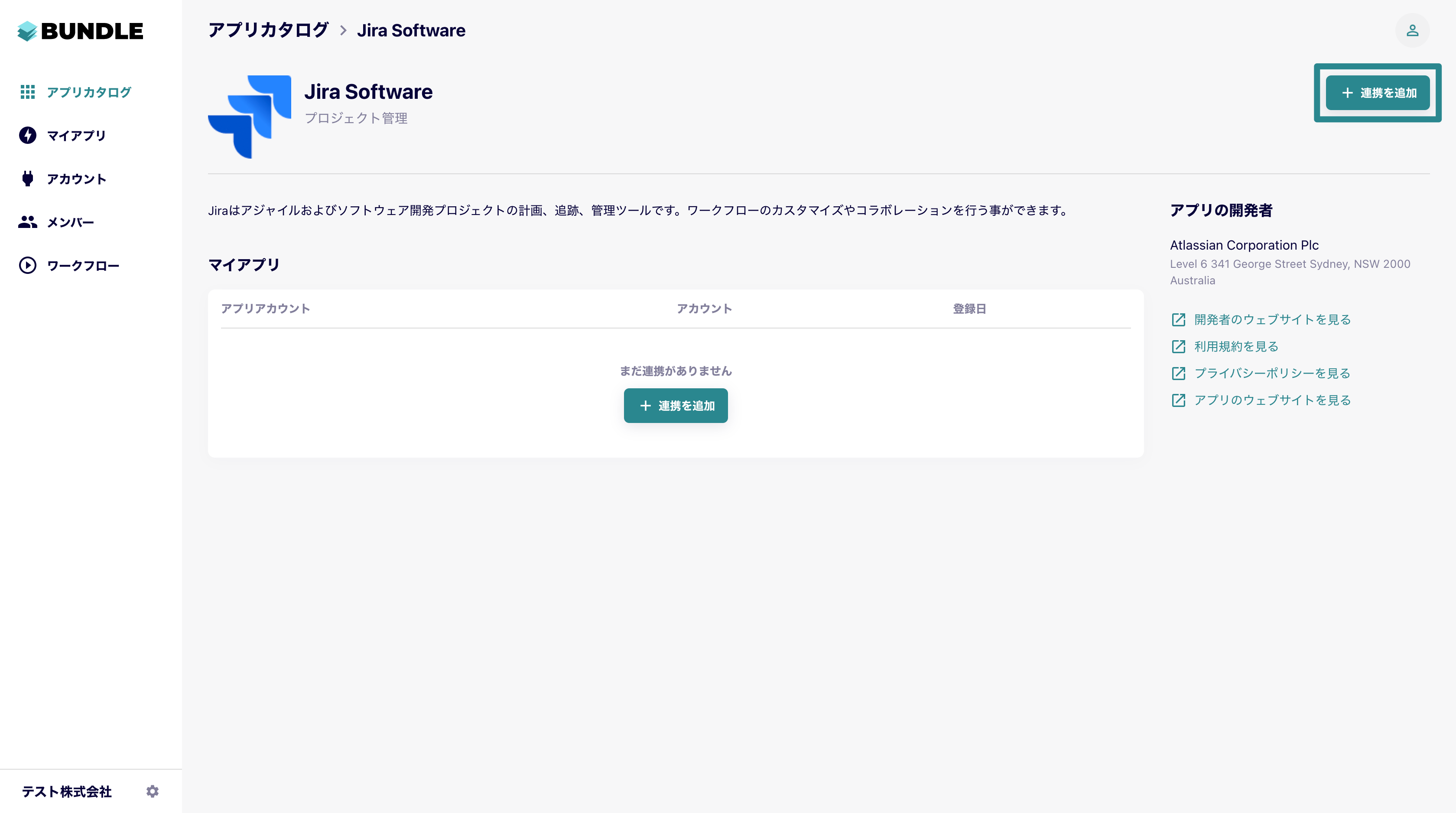Open プライバシーポリシーを見る link

(x=1272, y=373)
